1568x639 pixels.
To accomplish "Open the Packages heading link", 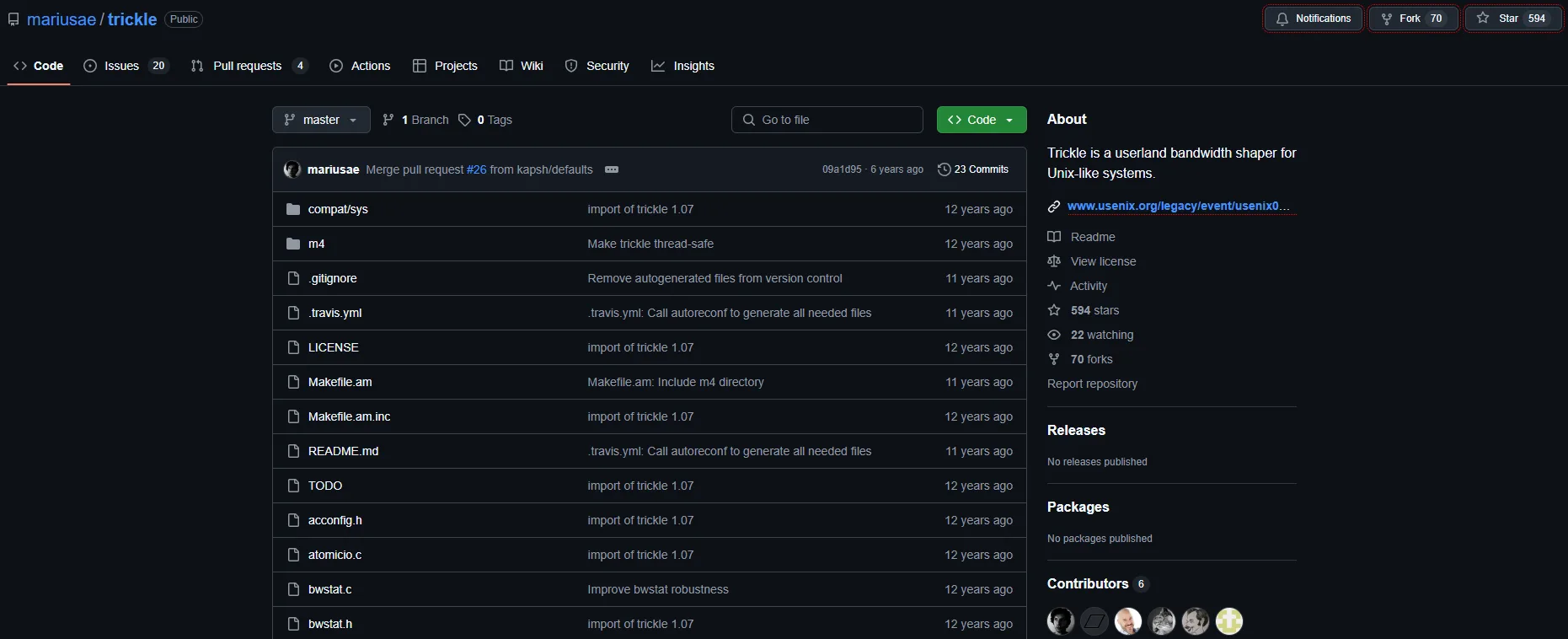I will pyautogui.click(x=1078, y=507).
